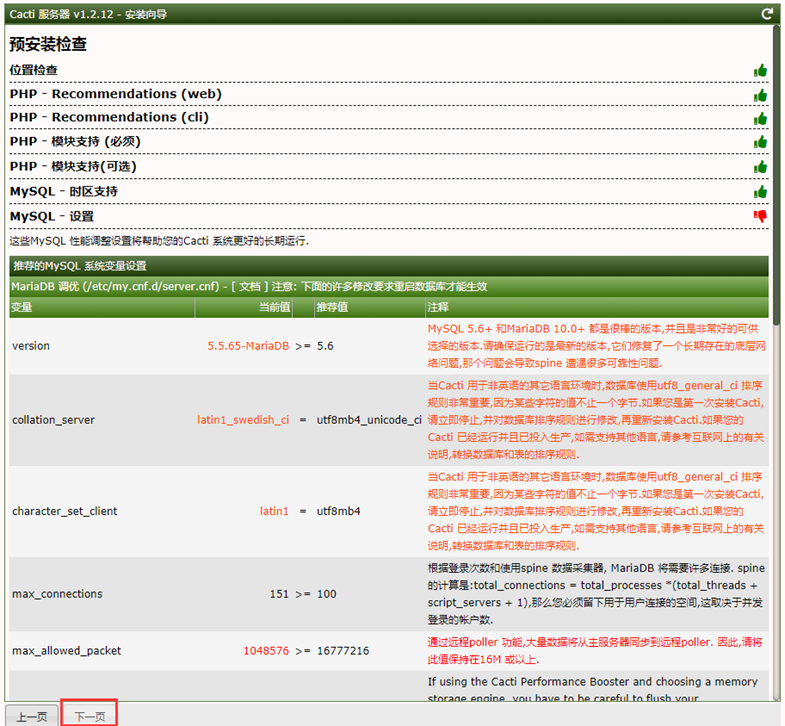Click recommended value utf8mb4
The width and height of the screenshot is (785, 726).
click(338, 511)
